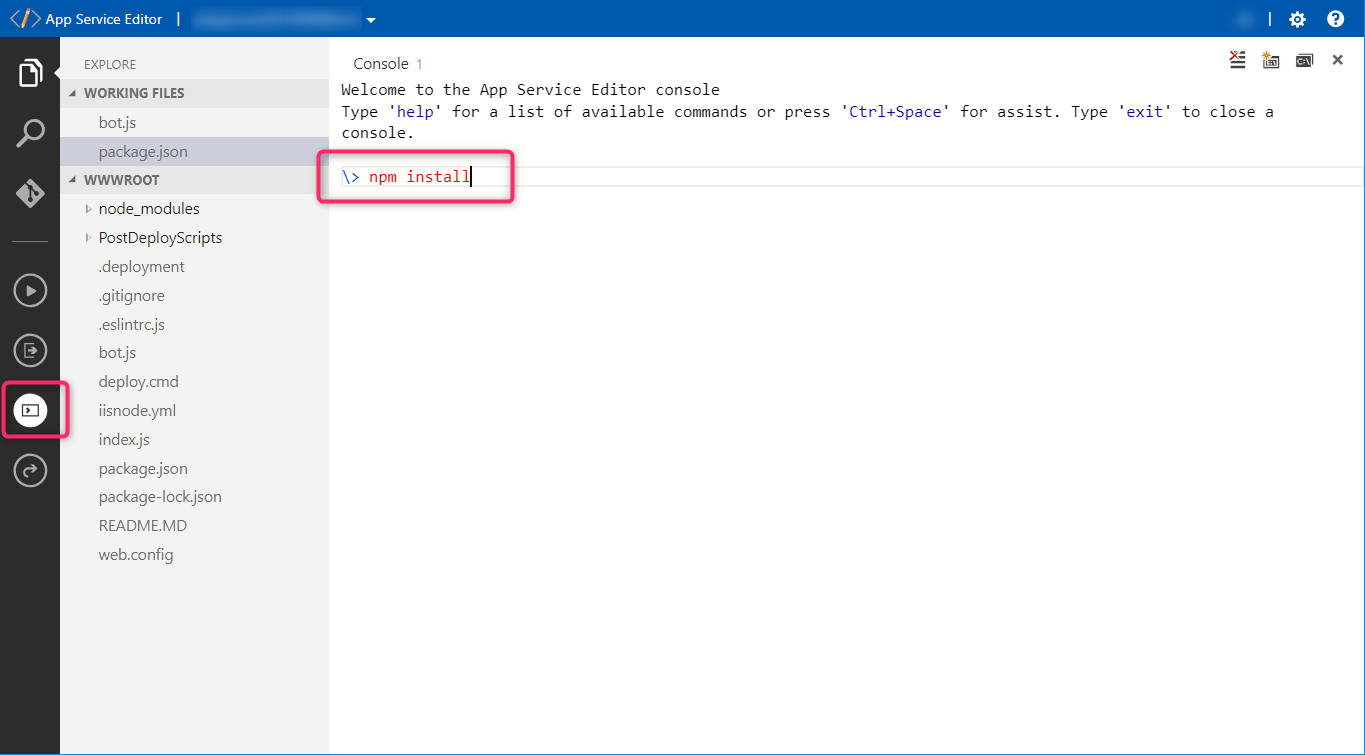The image size is (1365, 755).
Task: Click the circular arrow icon below Console
Action: tap(30, 470)
